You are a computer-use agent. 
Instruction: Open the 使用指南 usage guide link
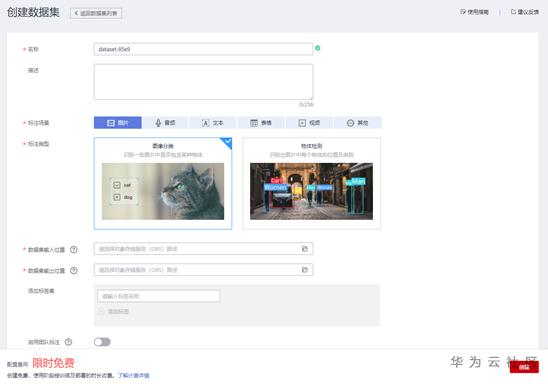(x=474, y=12)
